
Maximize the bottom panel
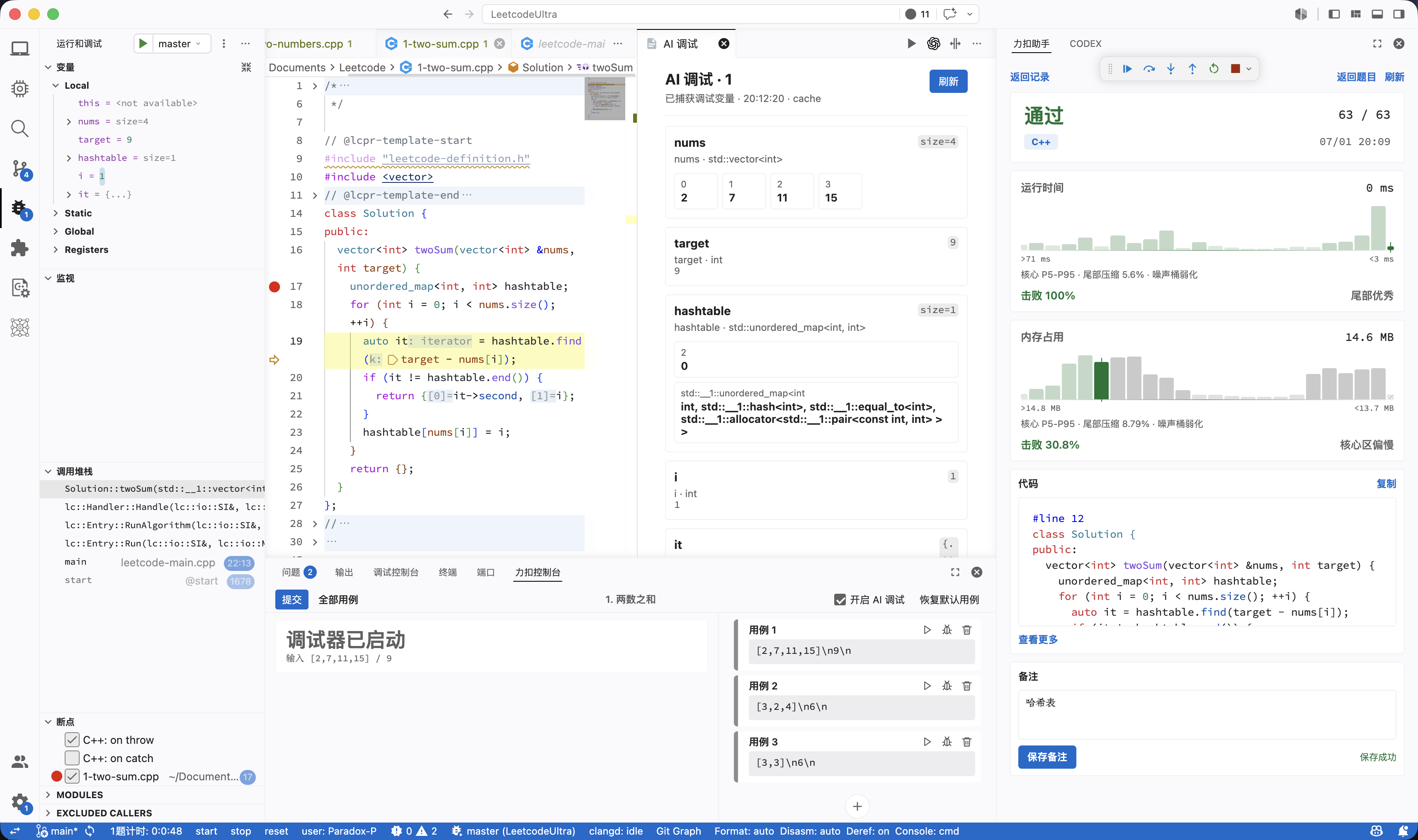click(955, 572)
